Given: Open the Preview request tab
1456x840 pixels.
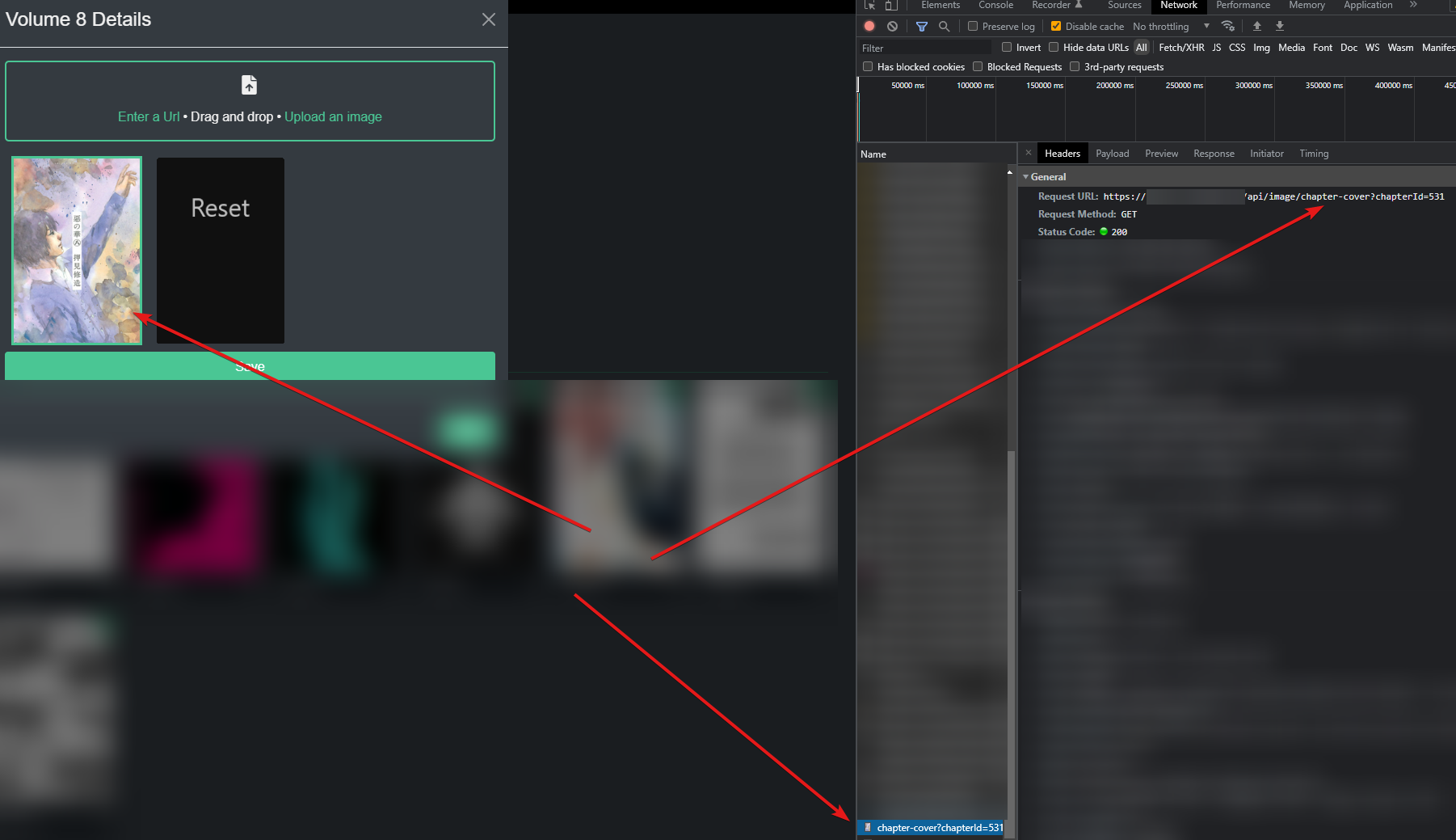Looking at the screenshot, I should coord(1161,154).
